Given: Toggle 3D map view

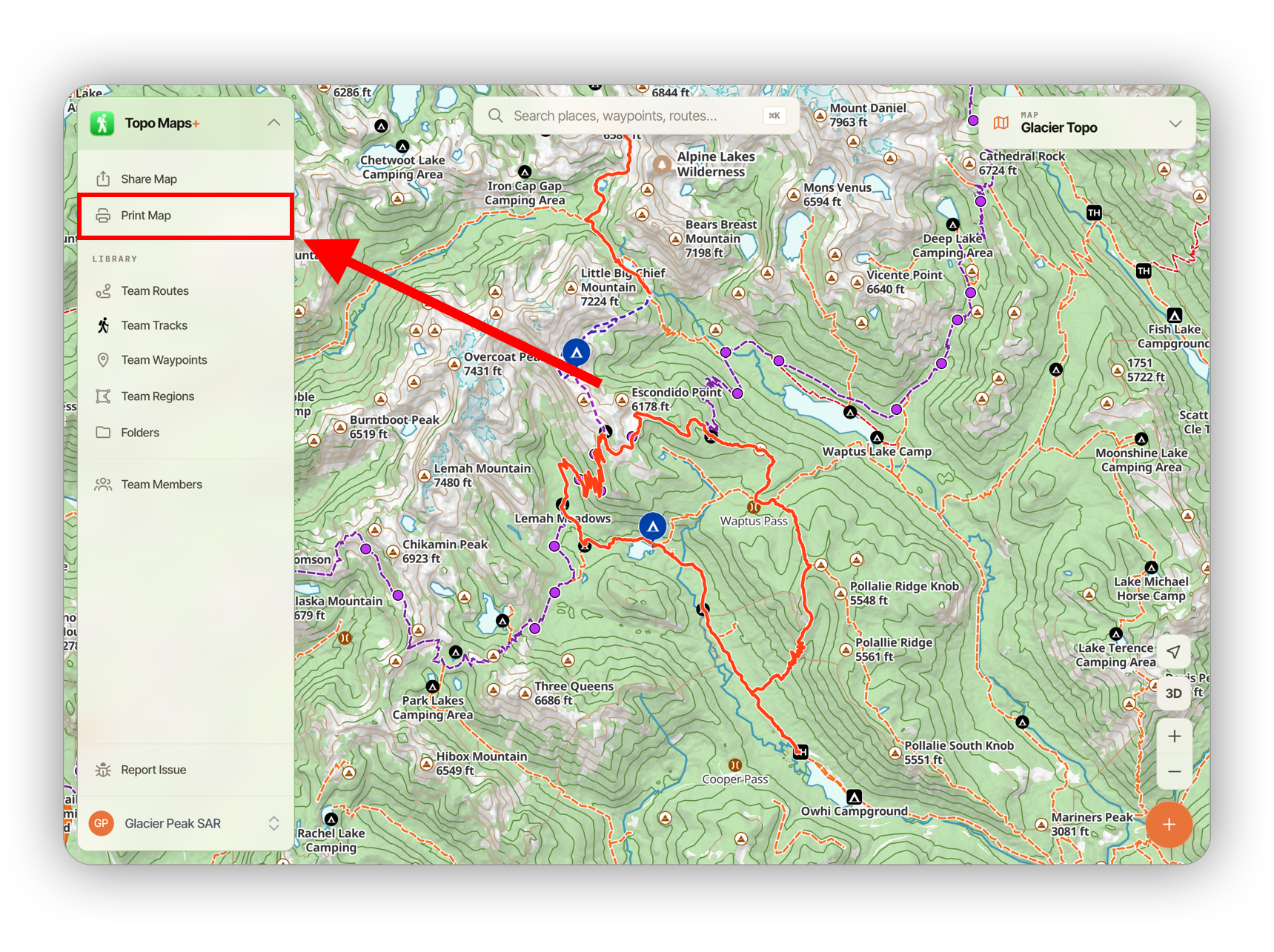Looking at the screenshot, I should [x=1174, y=693].
